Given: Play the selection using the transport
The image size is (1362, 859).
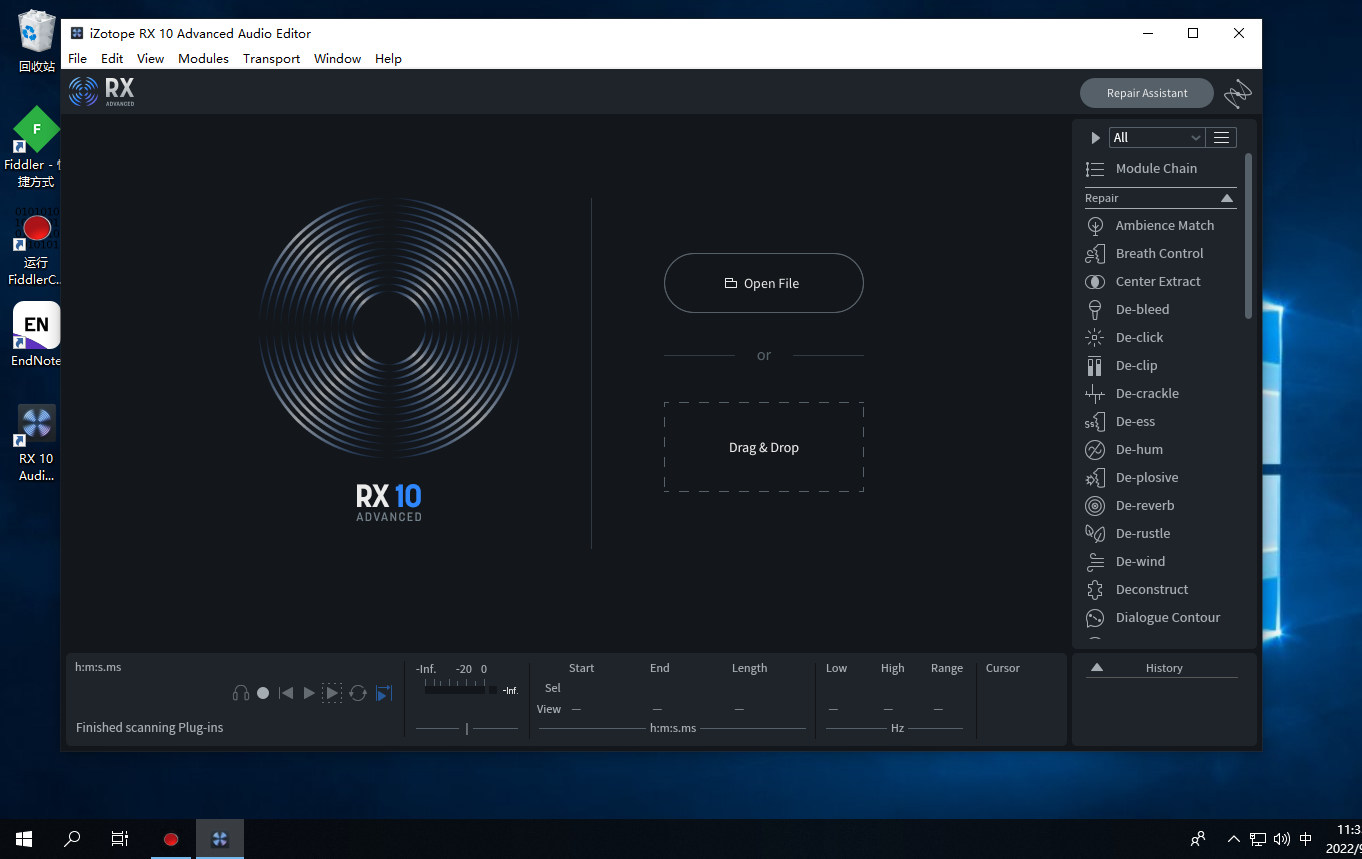Looking at the screenshot, I should [332, 693].
